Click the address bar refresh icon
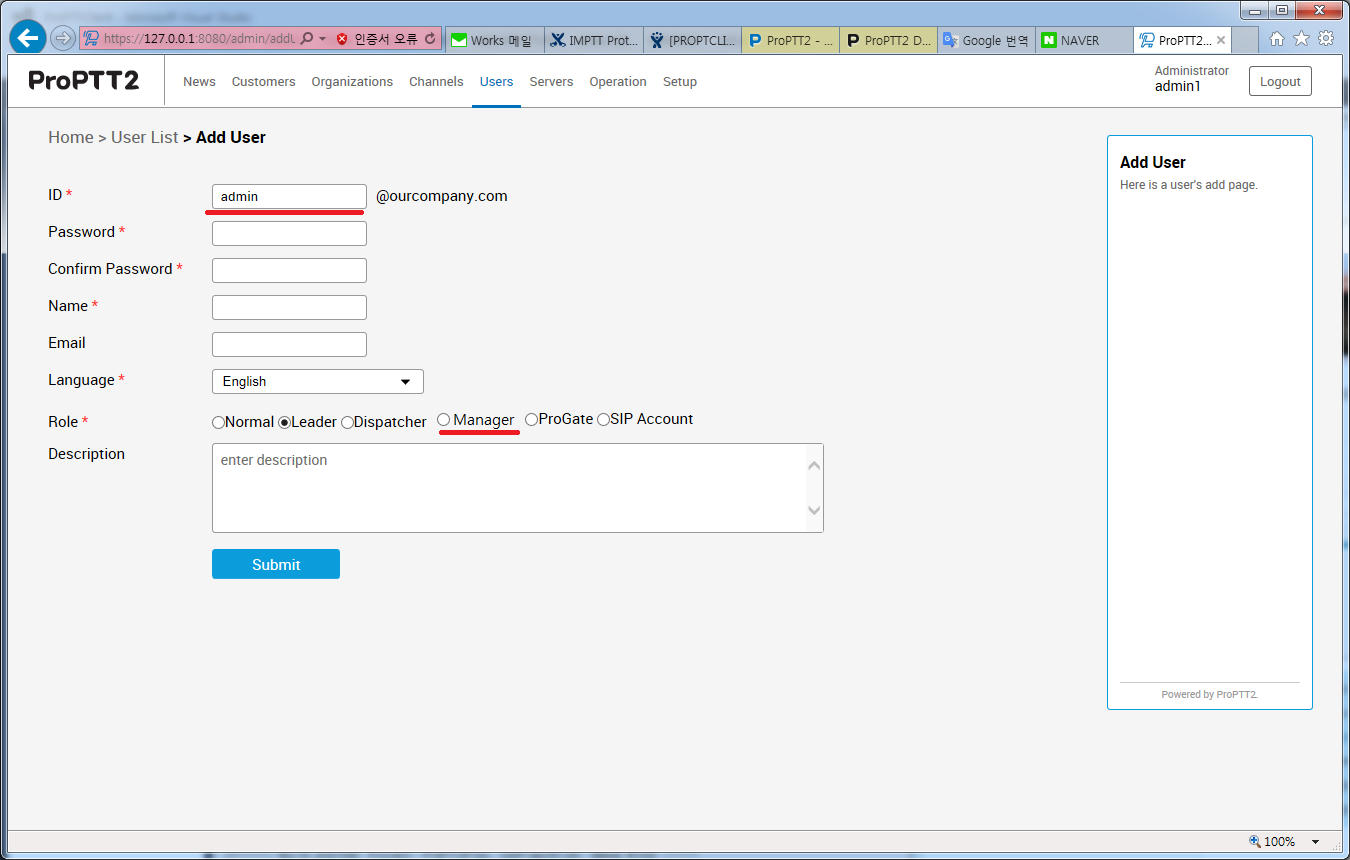Image resolution: width=1350 pixels, height=860 pixels. pyautogui.click(x=430, y=39)
